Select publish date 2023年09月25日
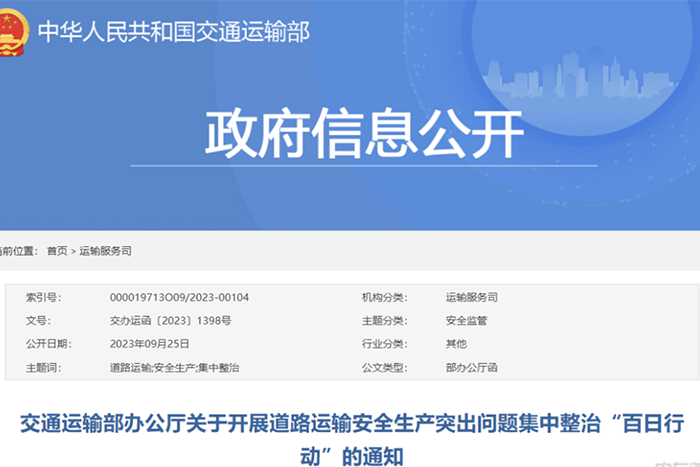 (x=150, y=344)
